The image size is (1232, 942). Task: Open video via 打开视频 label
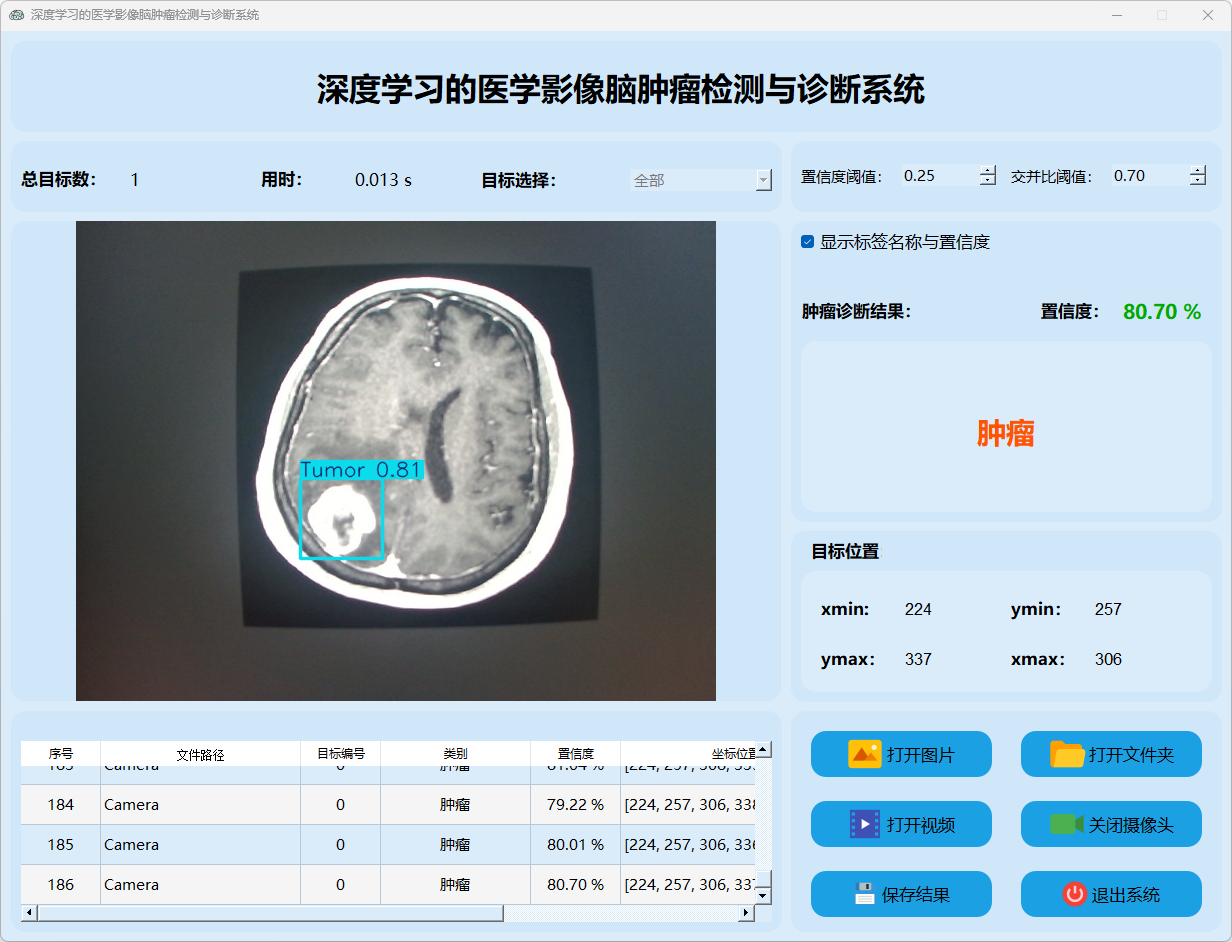[920, 825]
